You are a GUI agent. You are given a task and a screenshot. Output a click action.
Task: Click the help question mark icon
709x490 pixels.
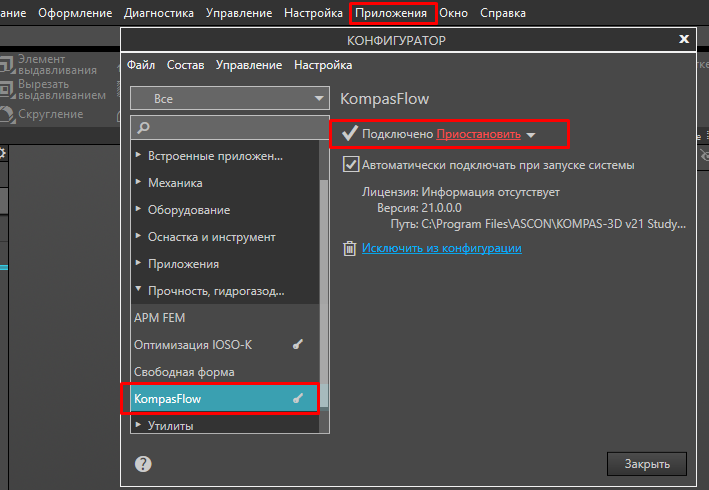[x=143, y=464]
